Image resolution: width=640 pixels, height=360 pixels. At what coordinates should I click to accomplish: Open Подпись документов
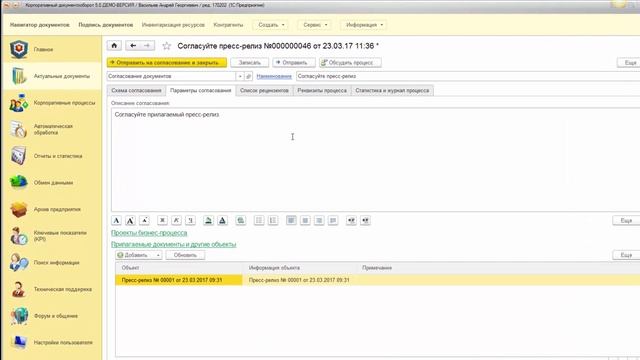pyautogui.click(x=106, y=25)
